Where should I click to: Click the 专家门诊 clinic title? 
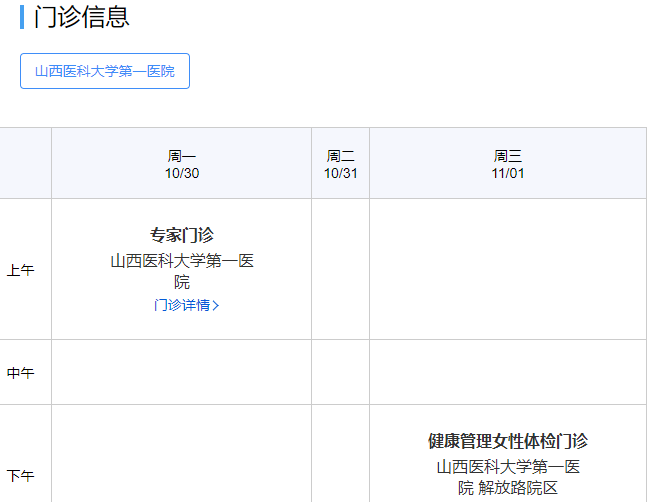click(x=182, y=235)
